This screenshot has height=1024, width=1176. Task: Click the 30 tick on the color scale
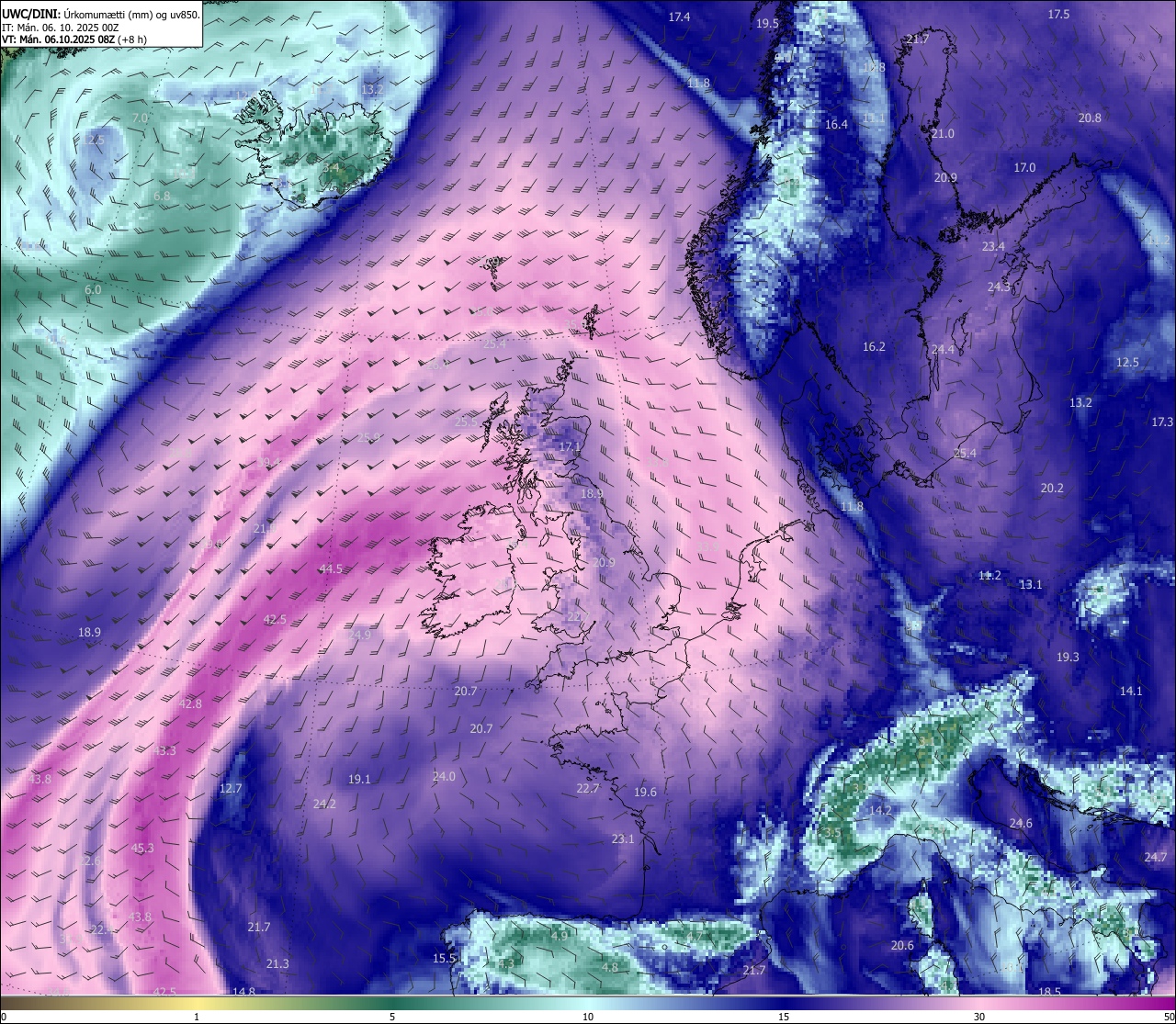tap(979, 1017)
